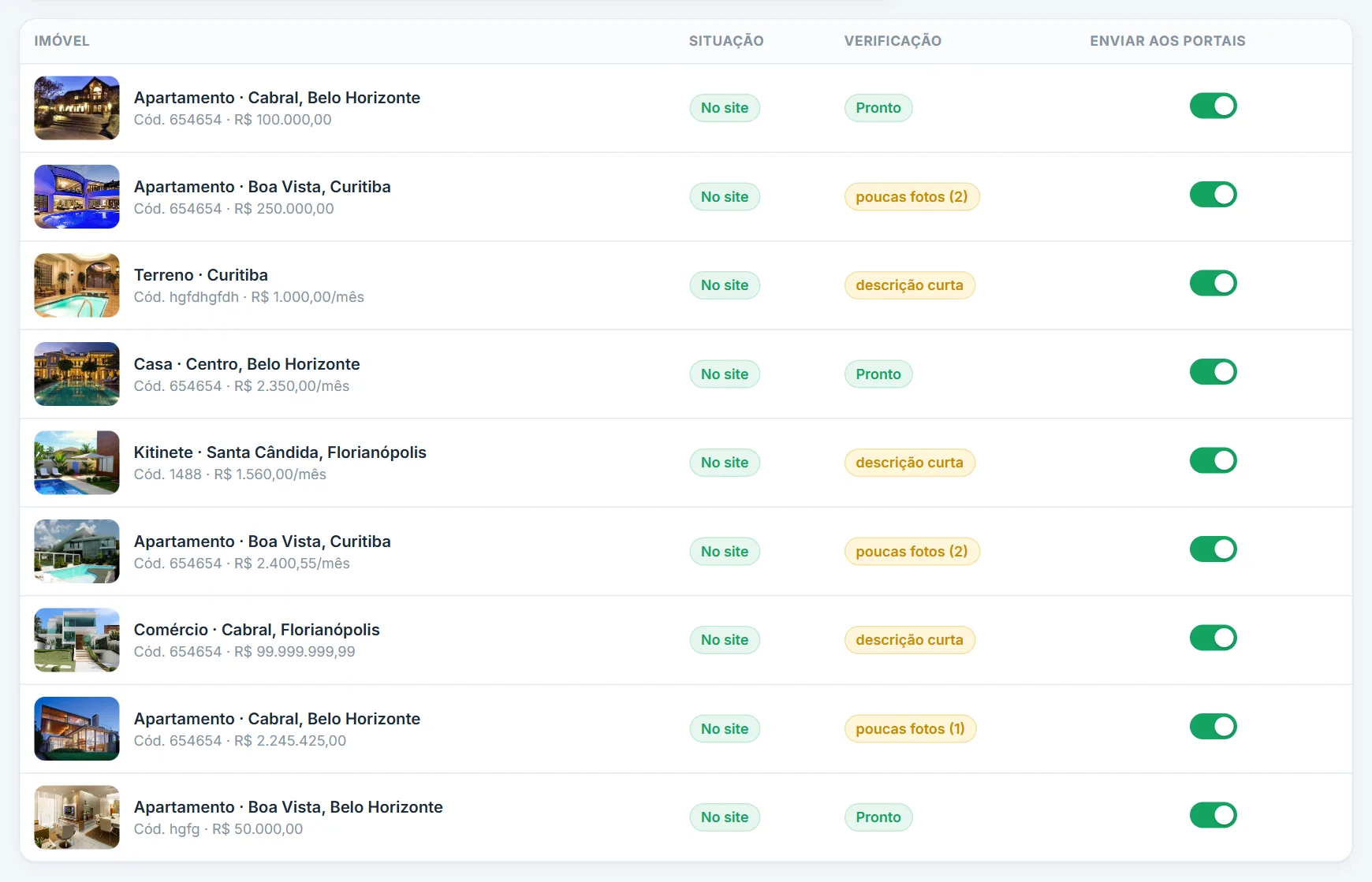The image size is (1372, 882).
Task: Click 'No site' status in the Terreno row
Action: (x=725, y=285)
